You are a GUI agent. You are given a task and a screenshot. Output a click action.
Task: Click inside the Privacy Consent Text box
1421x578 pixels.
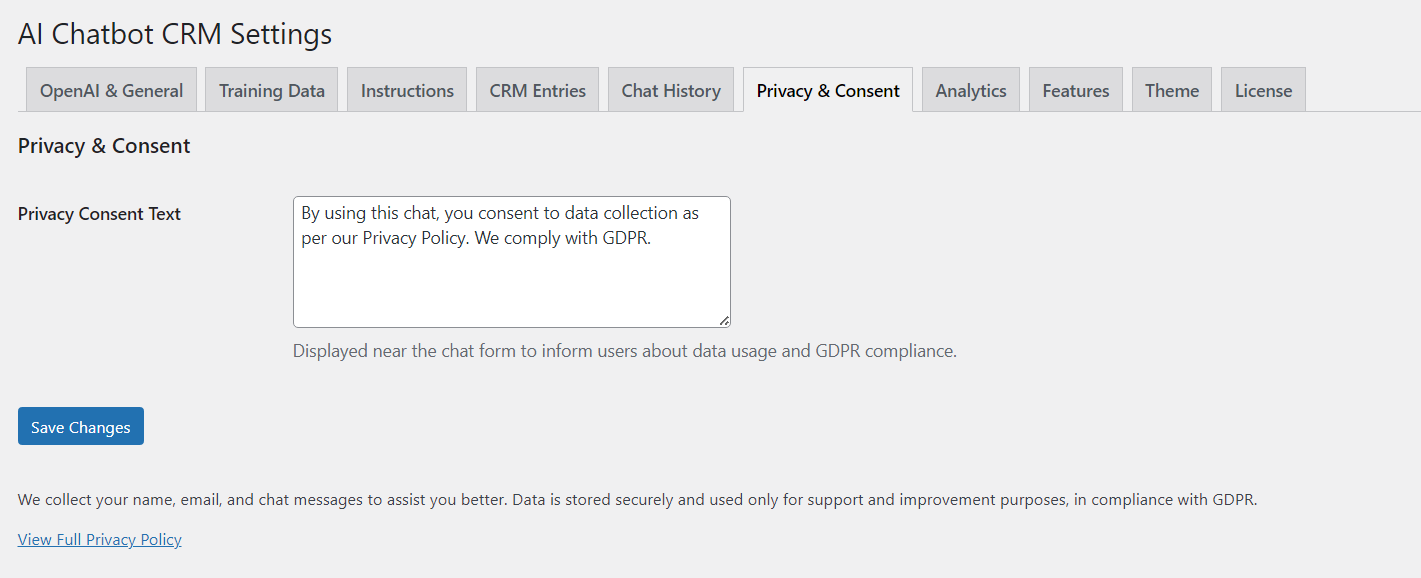(x=512, y=262)
